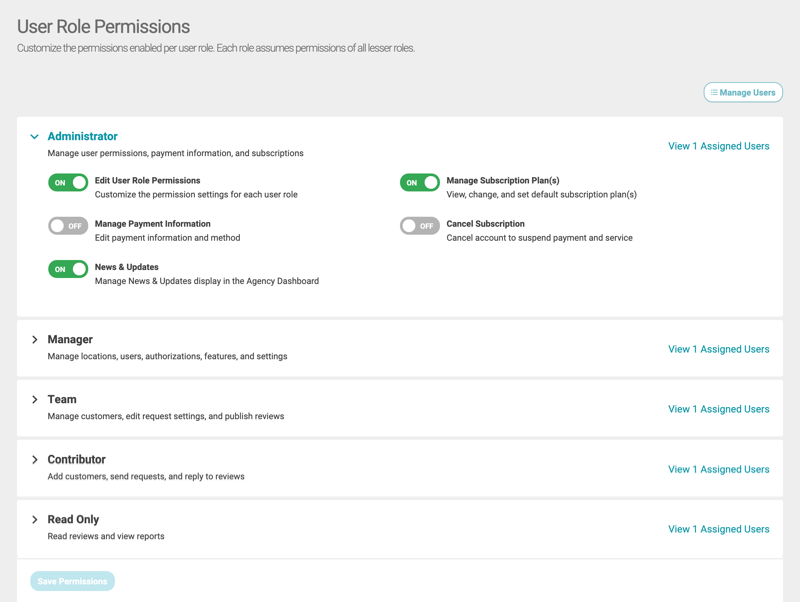
Task: Turn off News & Updates toggle
Action: (68, 269)
